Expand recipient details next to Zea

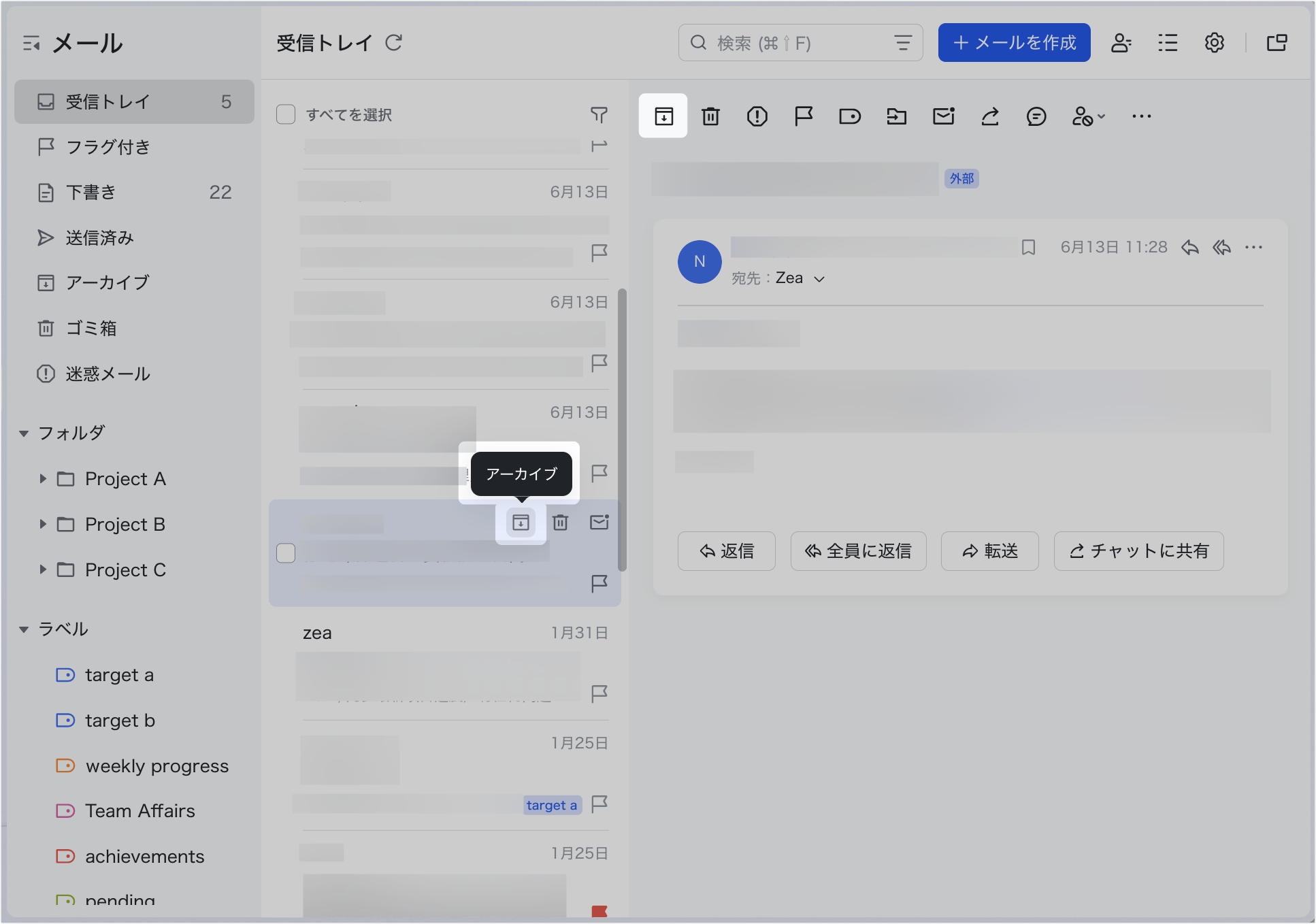[819, 279]
